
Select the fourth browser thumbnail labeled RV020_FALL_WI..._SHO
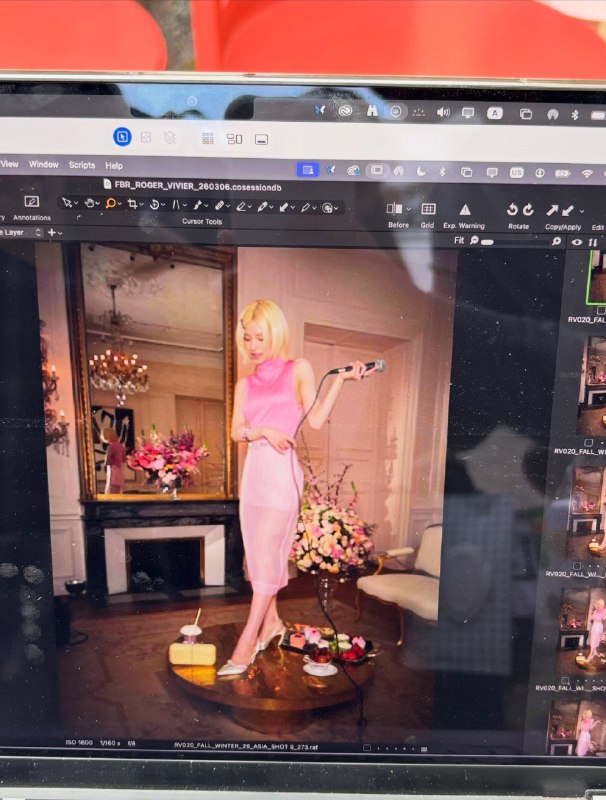580,633
